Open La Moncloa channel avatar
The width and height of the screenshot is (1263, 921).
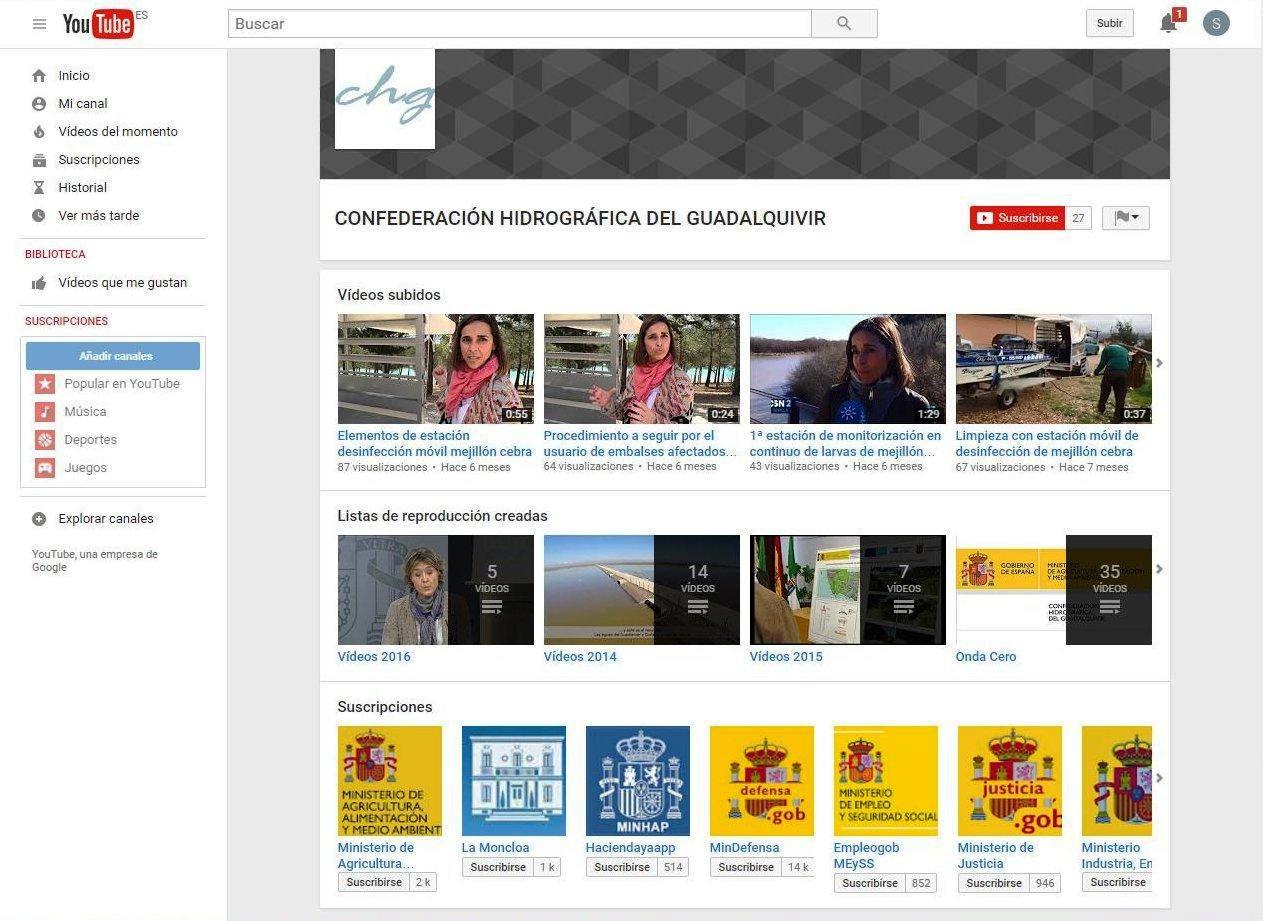coord(514,781)
